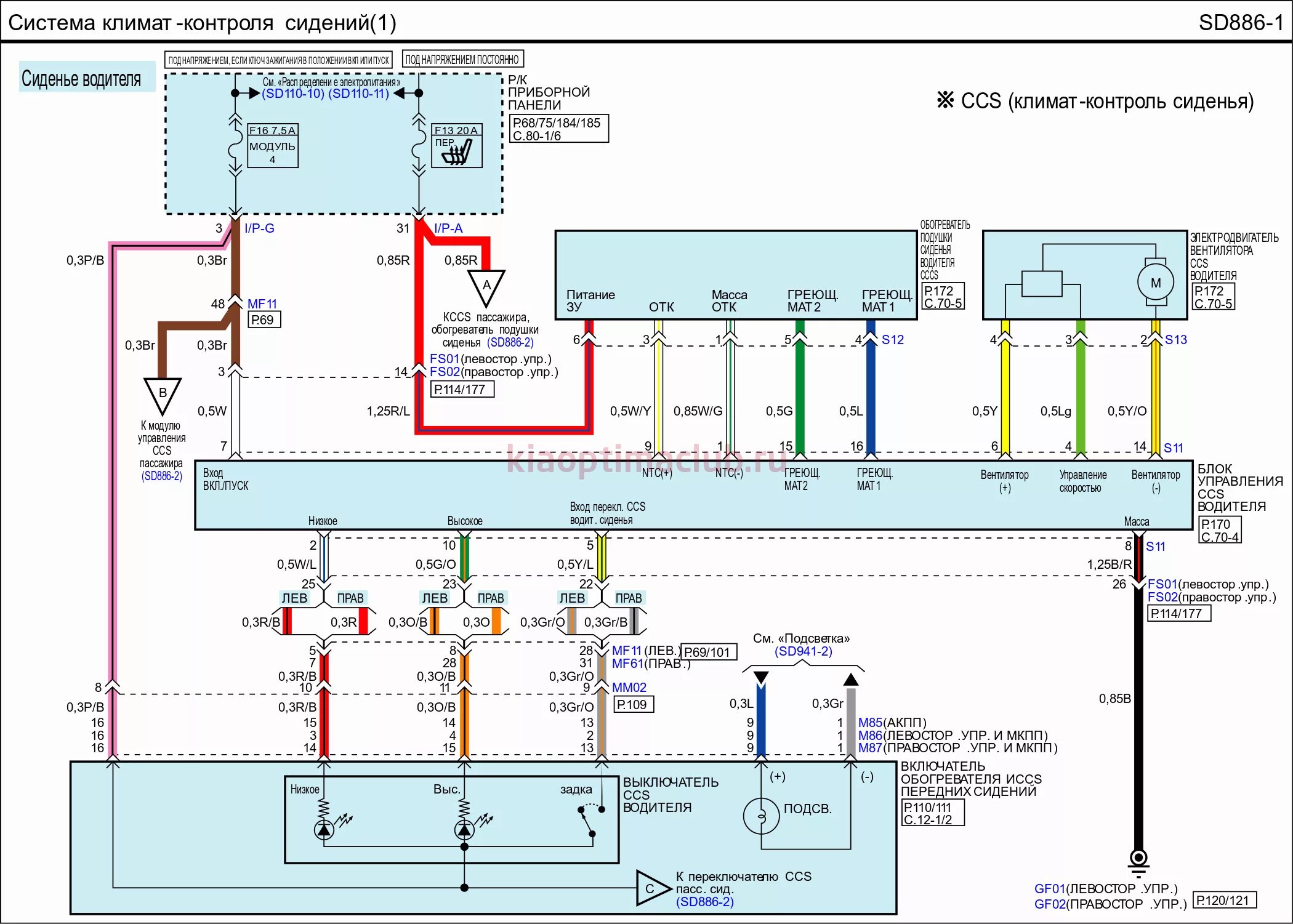The height and width of the screenshot is (924, 1293).
Task: Click the Выс. LED indicator symbol
Action: (x=464, y=830)
